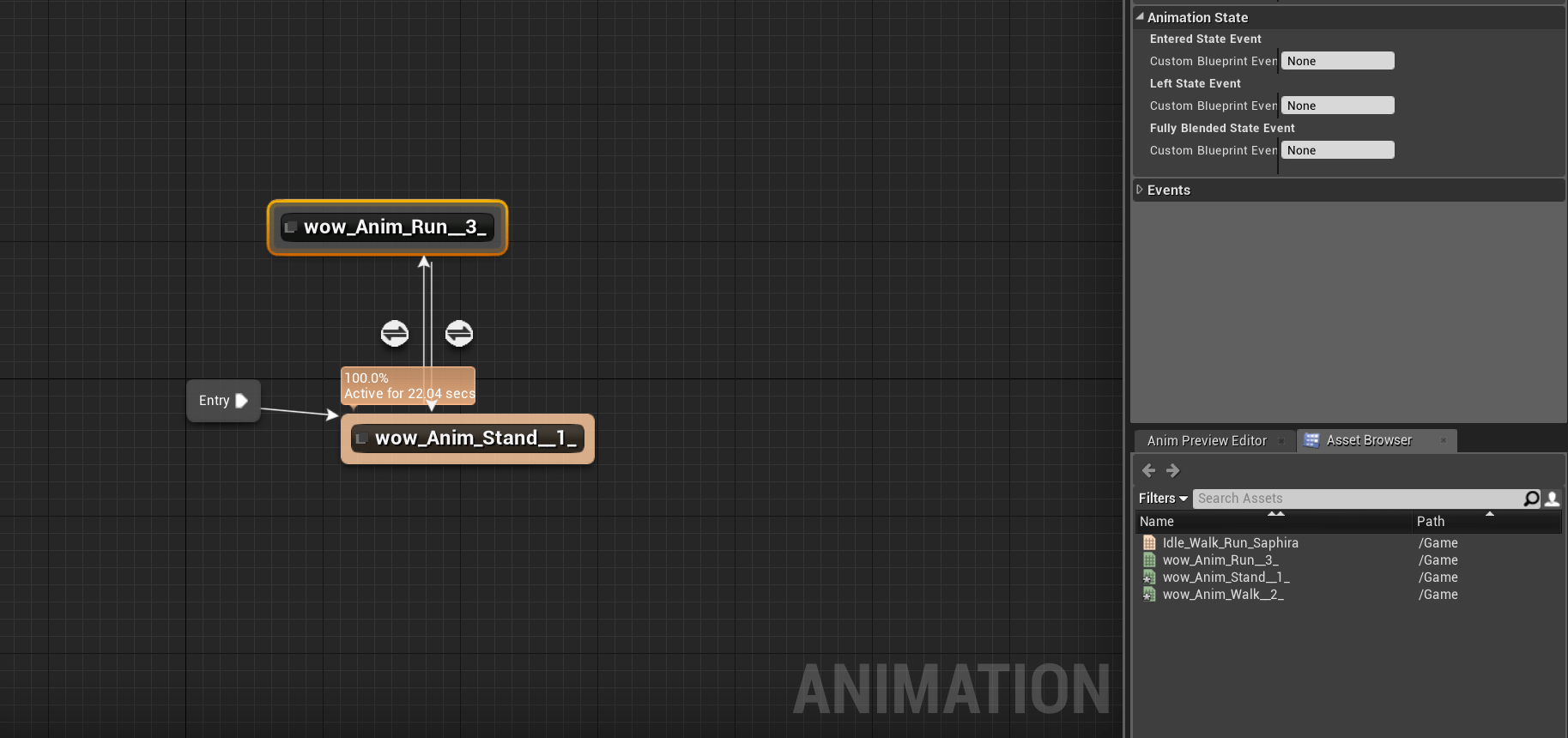The height and width of the screenshot is (738, 1568).
Task: Switch to the Anim Preview Editor tab
Action: pyautogui.click(x=1207, y=440)
